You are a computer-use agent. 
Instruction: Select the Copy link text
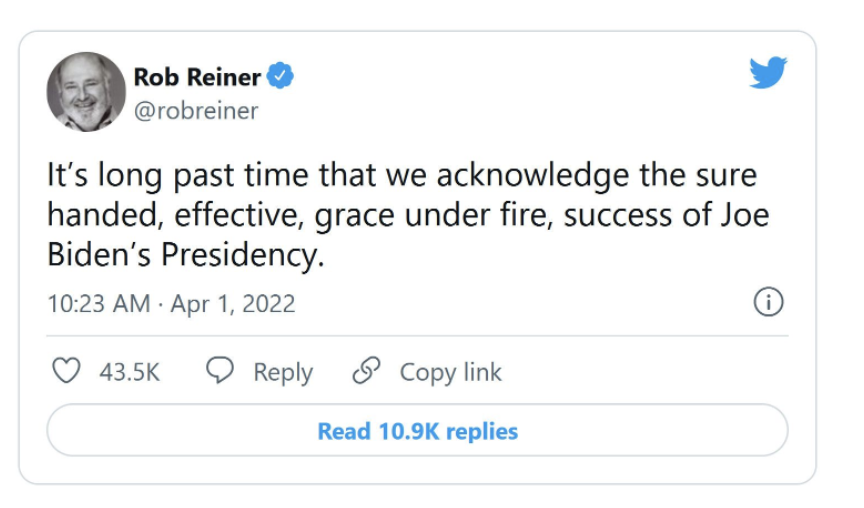[x=450, y=373]
